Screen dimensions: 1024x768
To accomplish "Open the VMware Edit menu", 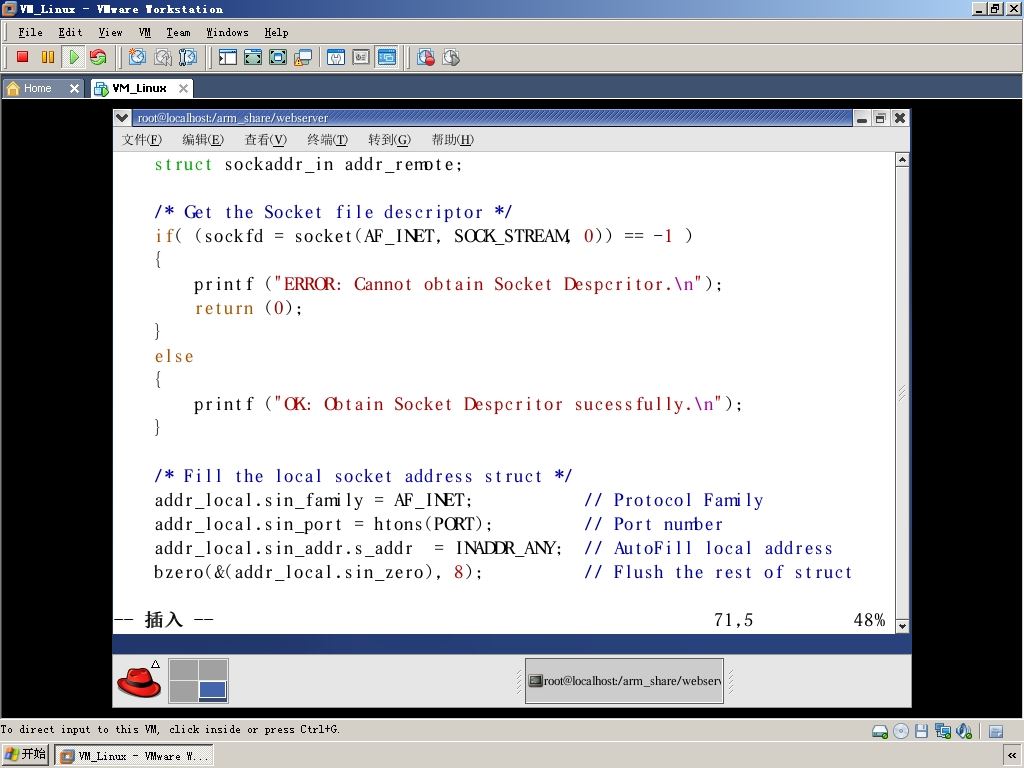I will (71, 33).
